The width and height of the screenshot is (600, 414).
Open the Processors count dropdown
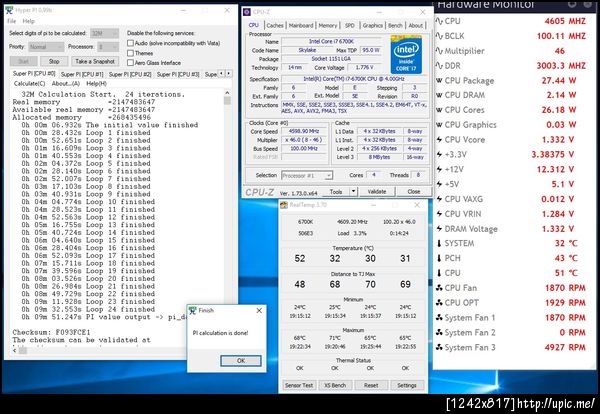pyautogui.click(x=108, y=47)
